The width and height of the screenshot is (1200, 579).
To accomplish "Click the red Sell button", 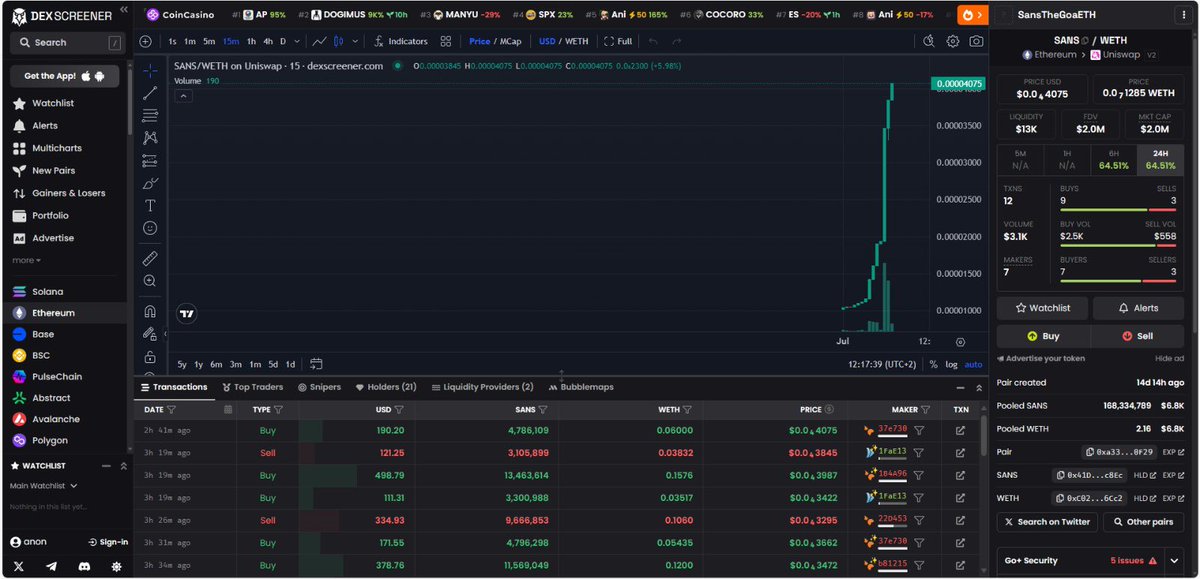I will 1137,336.
